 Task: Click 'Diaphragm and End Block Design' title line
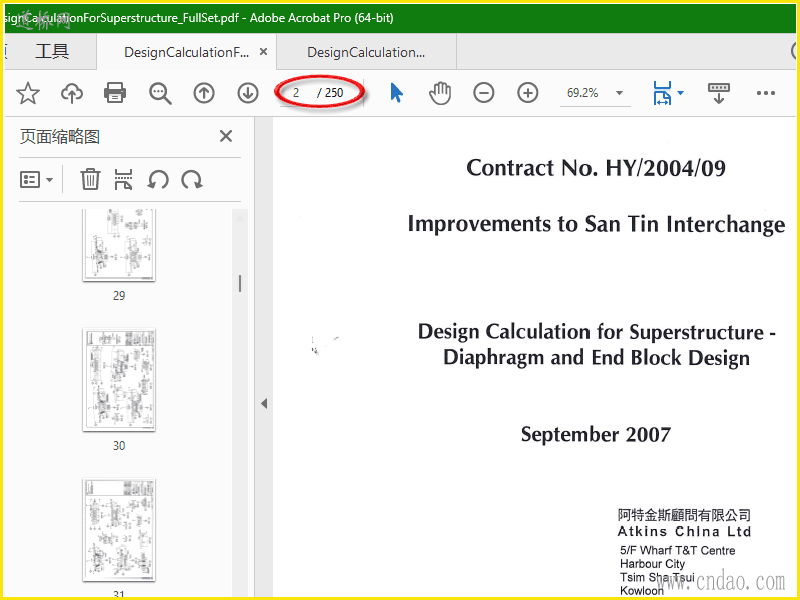click(x=596, y=358)
